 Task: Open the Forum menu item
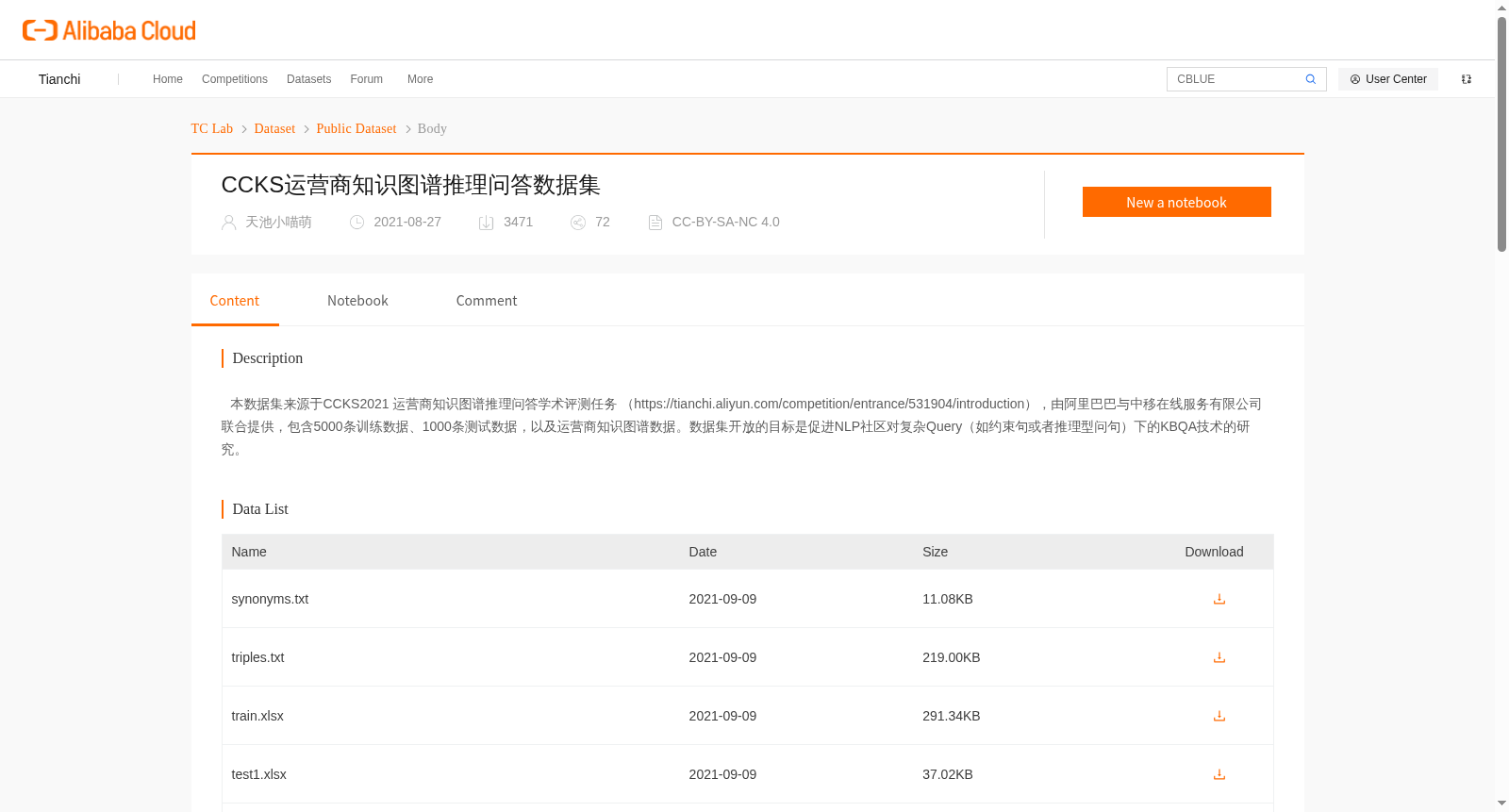(x=366, y=79)
